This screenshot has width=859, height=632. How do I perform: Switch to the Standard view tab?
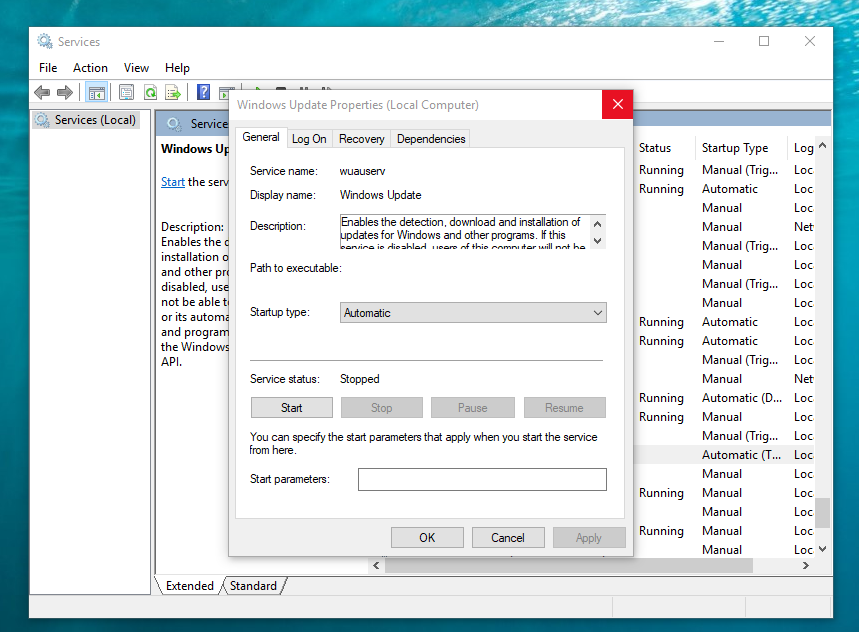(253, 585)
